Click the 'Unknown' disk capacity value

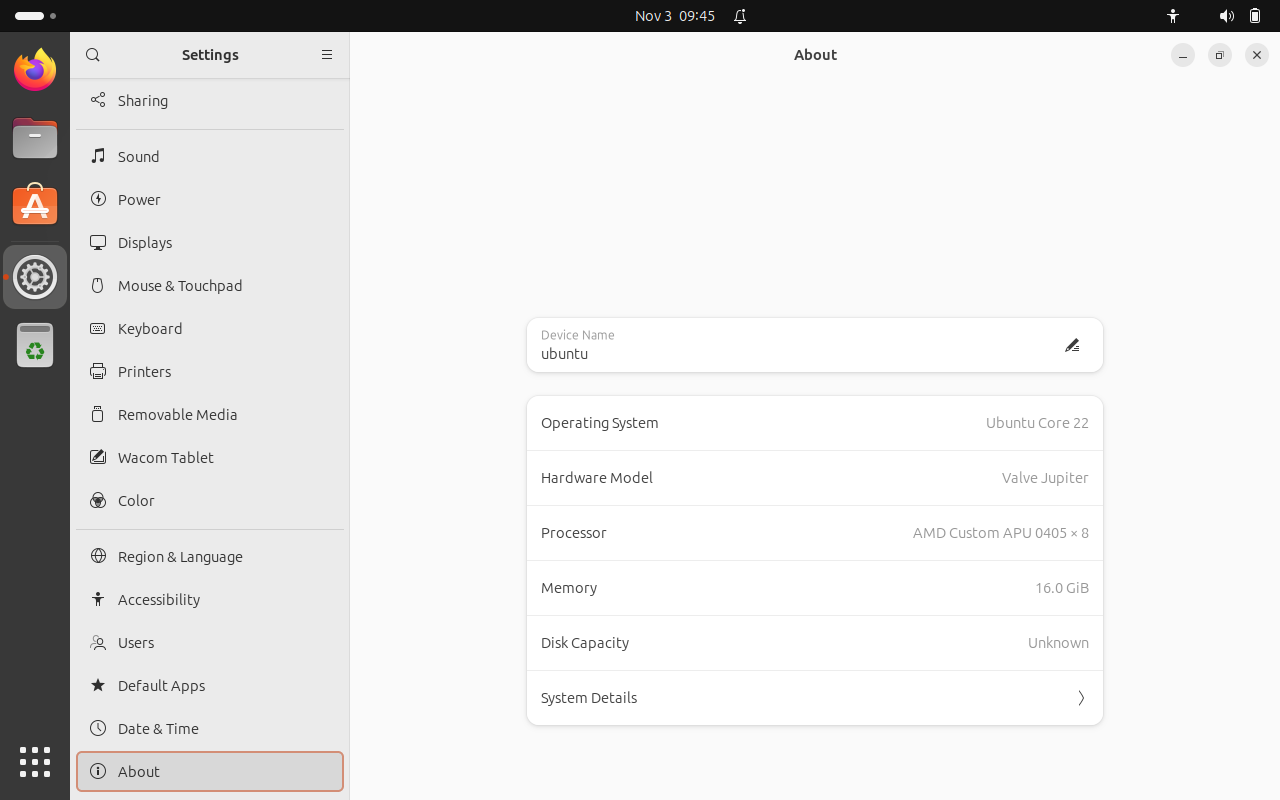tap(1058, 643)
